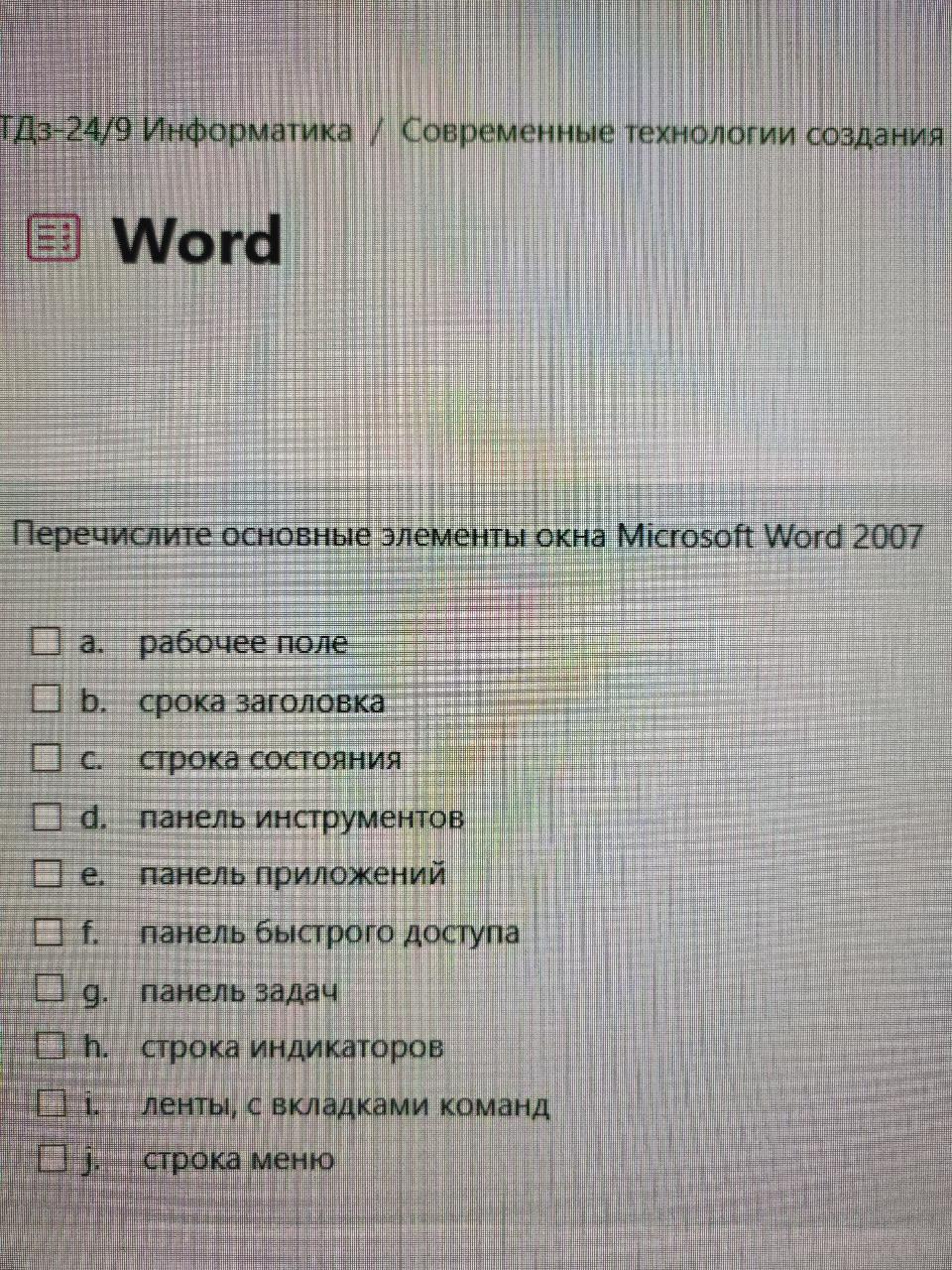Viewport: 952px width, 1270px height.
Task: Click the ленты, с вкладками команд label
Action: [x=345, y=1104]
